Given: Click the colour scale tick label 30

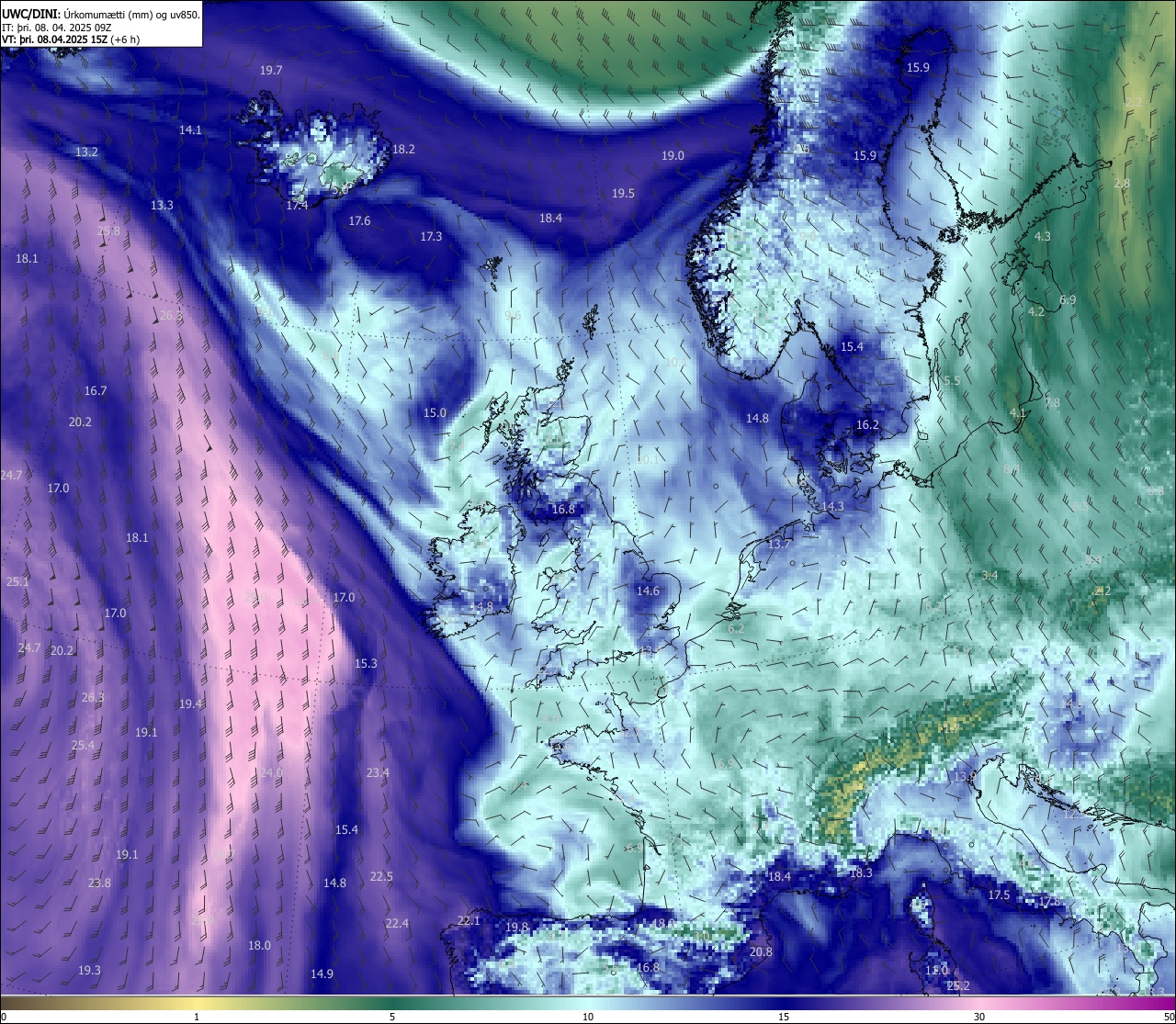Looking at the screenshot, I should click(x=979, y=1017).
